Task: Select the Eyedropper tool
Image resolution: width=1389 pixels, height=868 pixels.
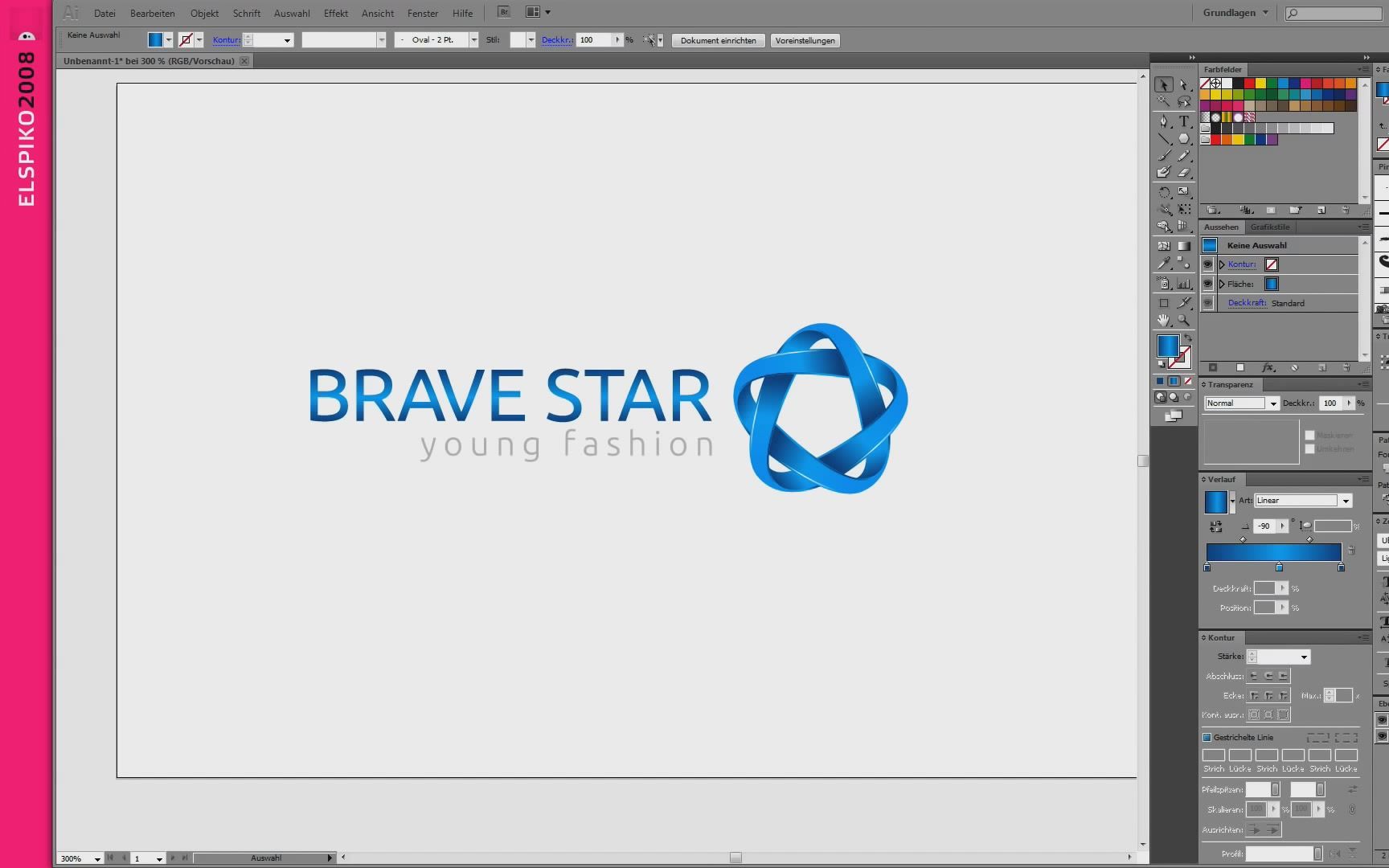Action: tap(1163, 263)
